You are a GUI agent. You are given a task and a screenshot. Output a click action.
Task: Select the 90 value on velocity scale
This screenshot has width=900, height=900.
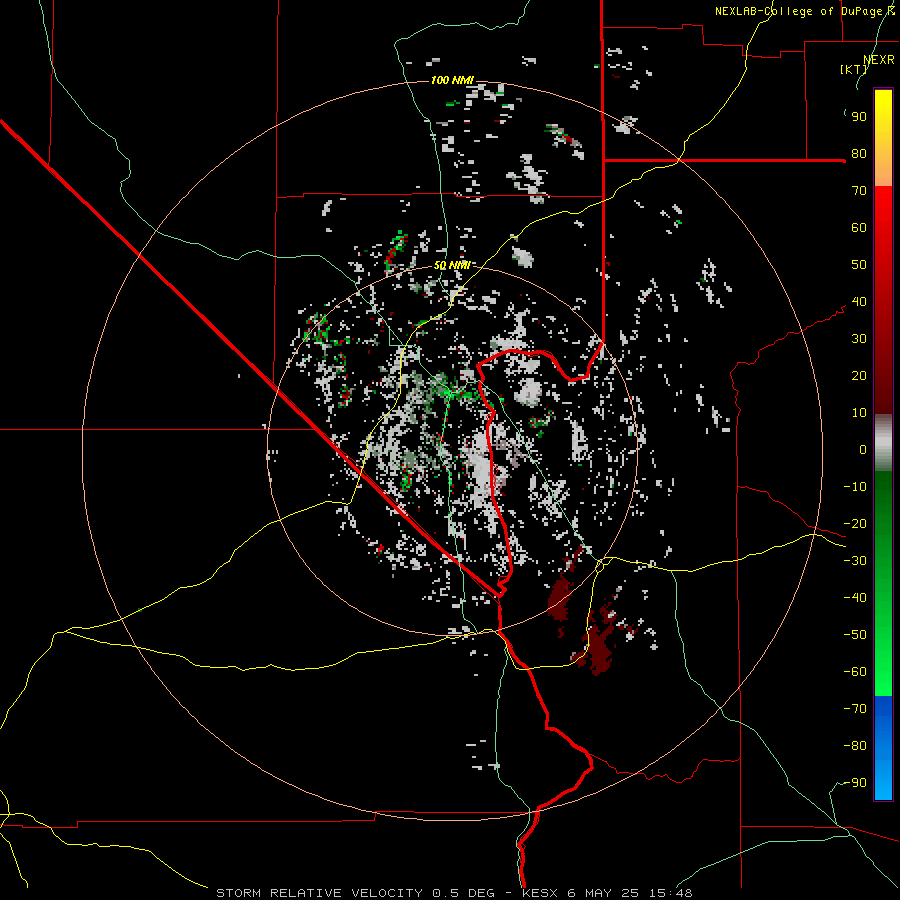[x=859, y=117]
